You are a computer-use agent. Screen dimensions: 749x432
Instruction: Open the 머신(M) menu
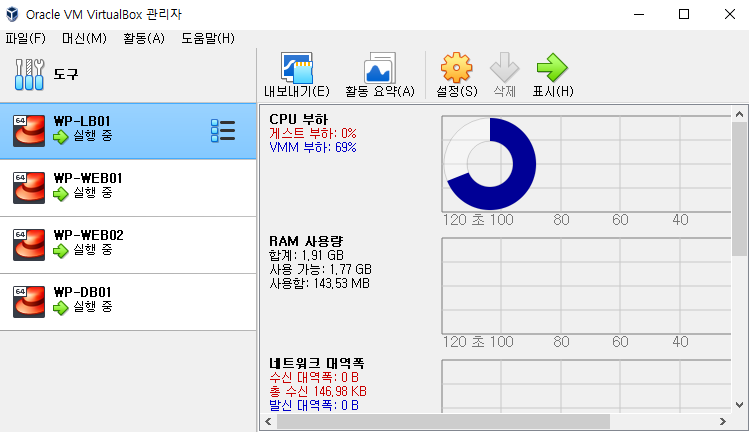(84, 38)
